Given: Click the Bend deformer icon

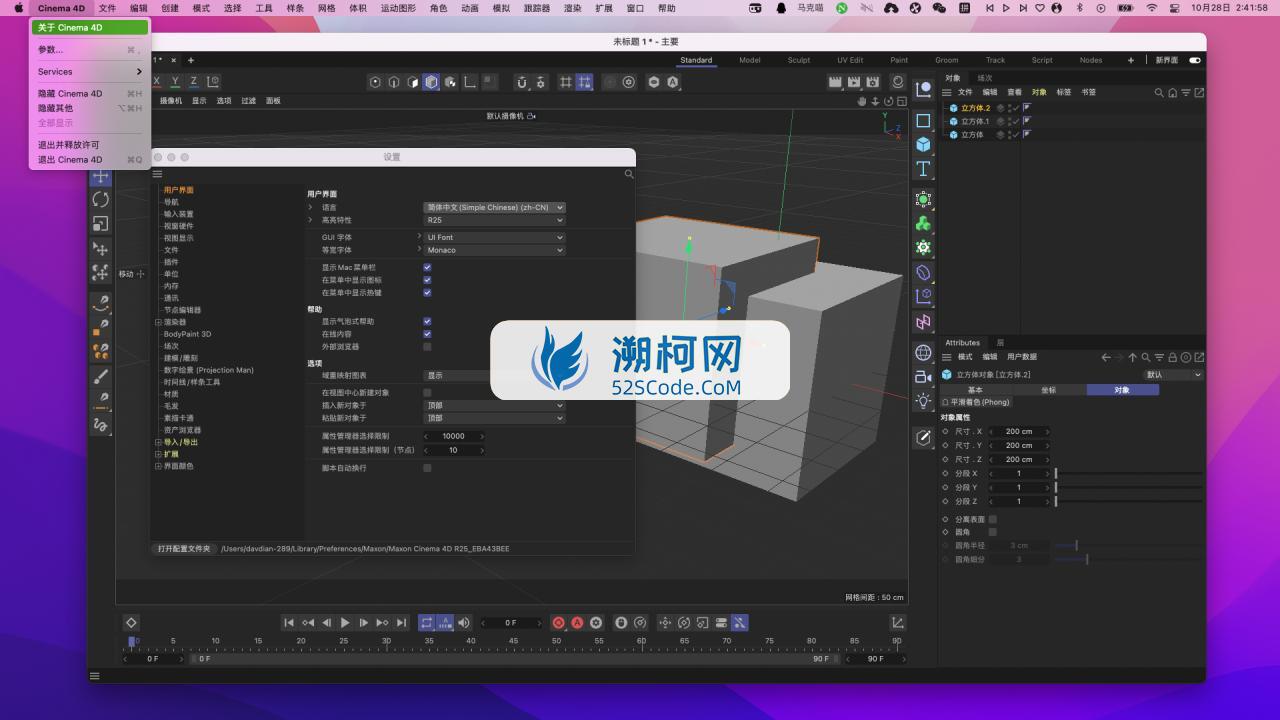Looking at the screenshot, I should pos(923,272).
